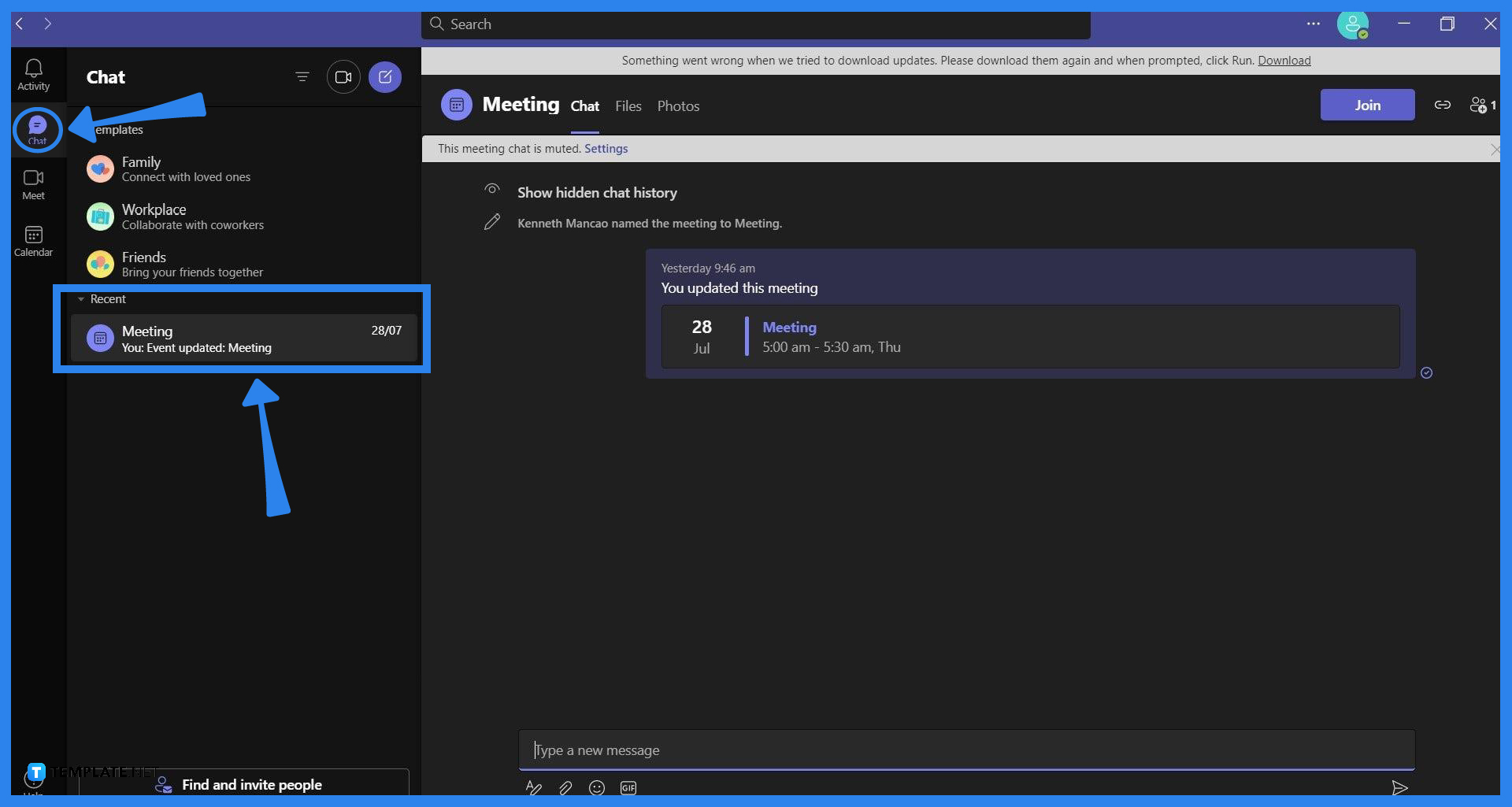Open the chat filter

302,76
